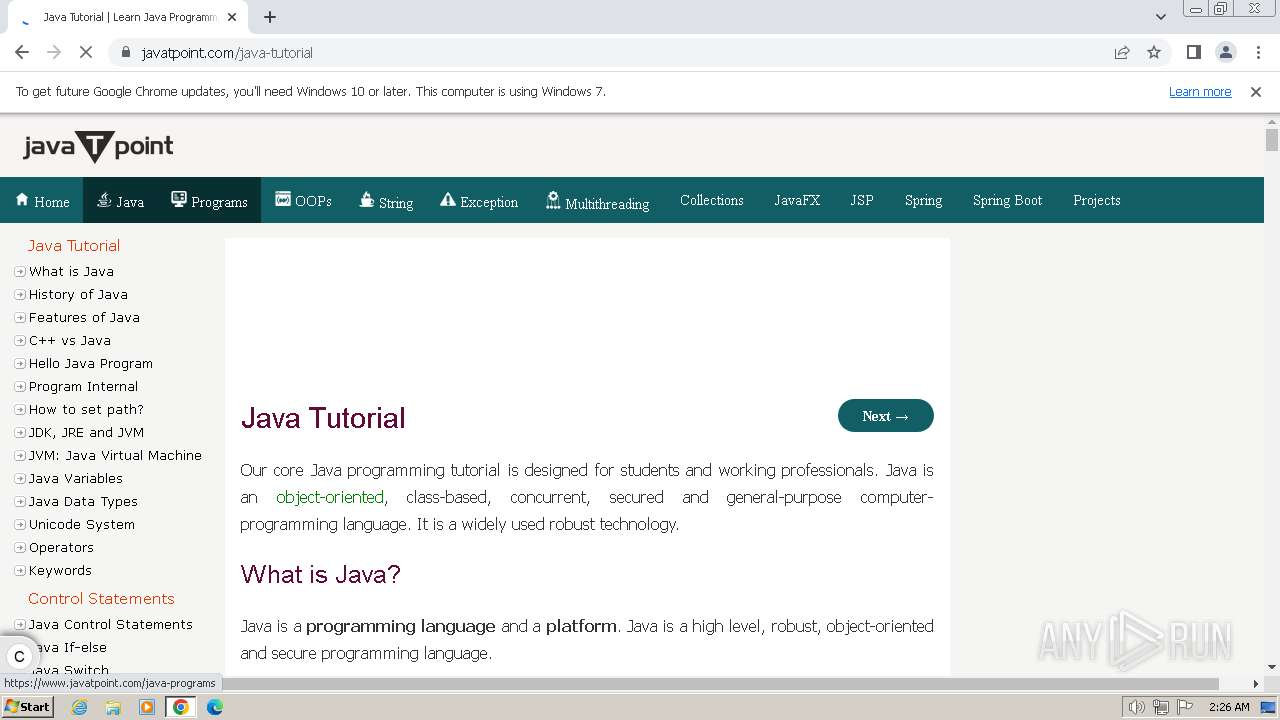
Task: Click the horizontal scrollbar right arrow
Action: 1256,684
